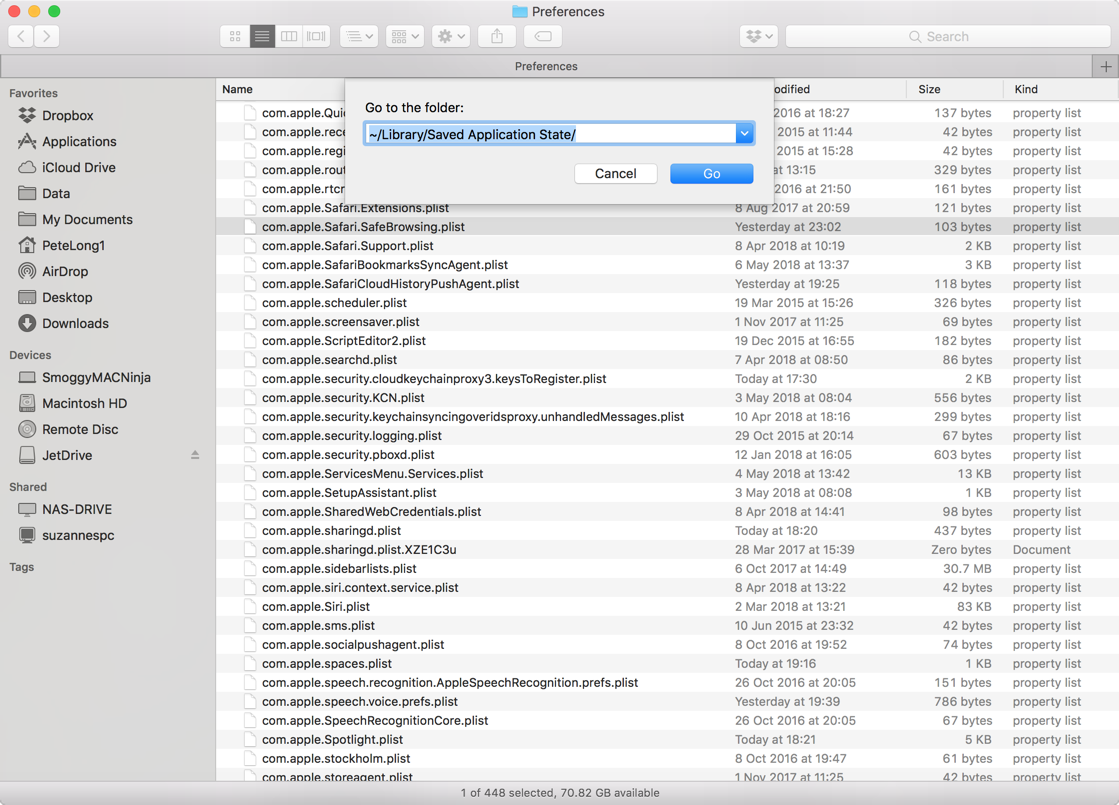
Task: Select com.apple.sharingd.plist.XZE1C3u
Action: [667, 550]
